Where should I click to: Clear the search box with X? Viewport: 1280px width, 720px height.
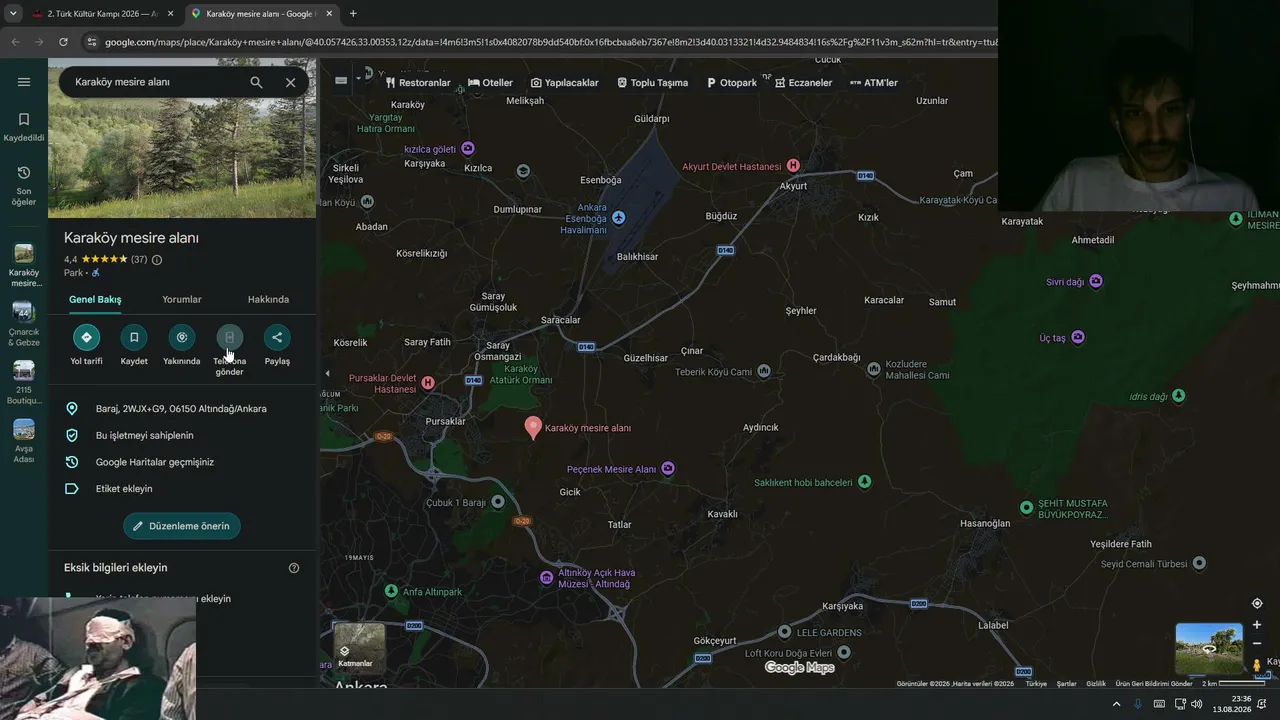291,82
